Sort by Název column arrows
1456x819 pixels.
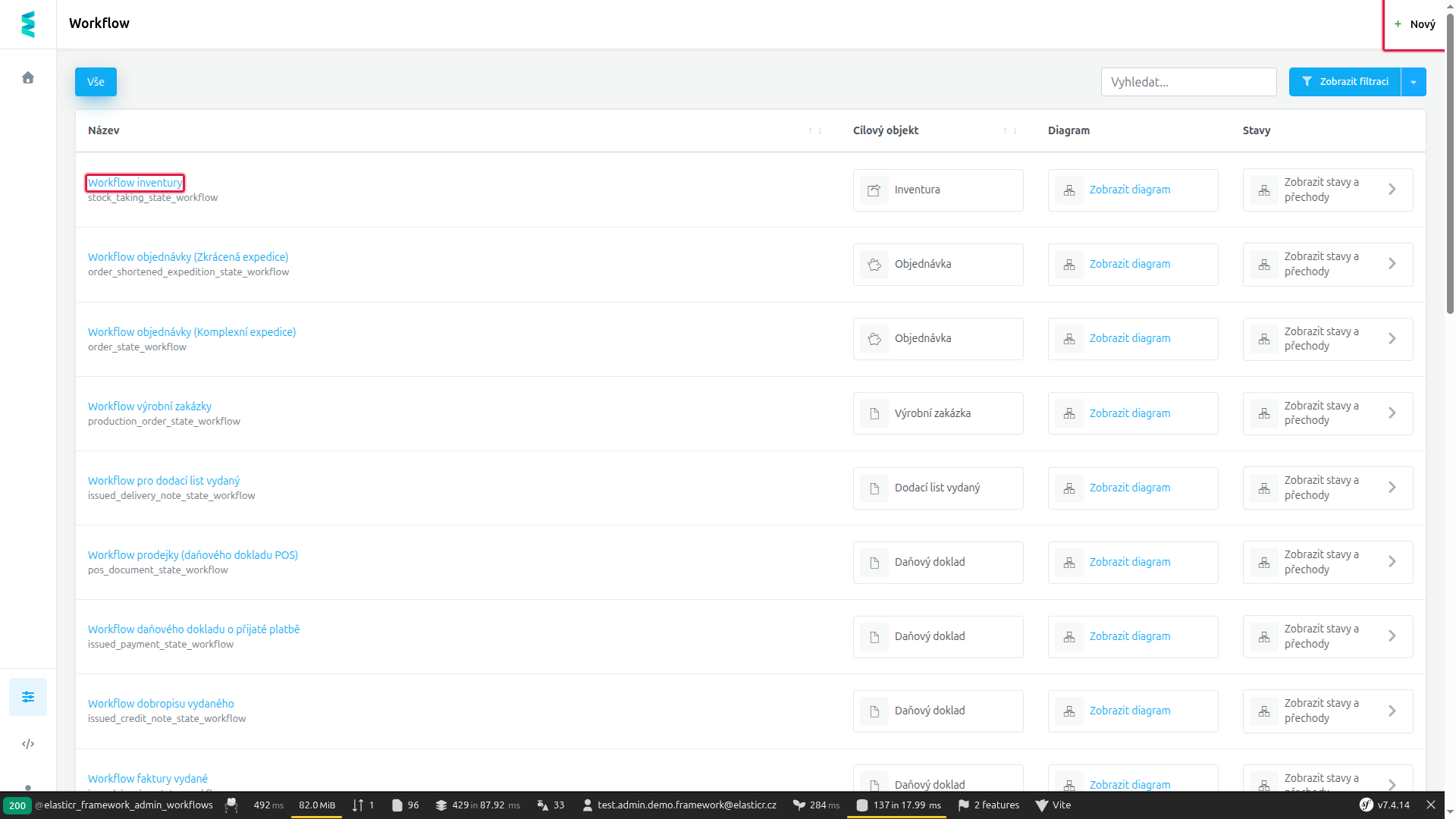[x=815, y=130]
